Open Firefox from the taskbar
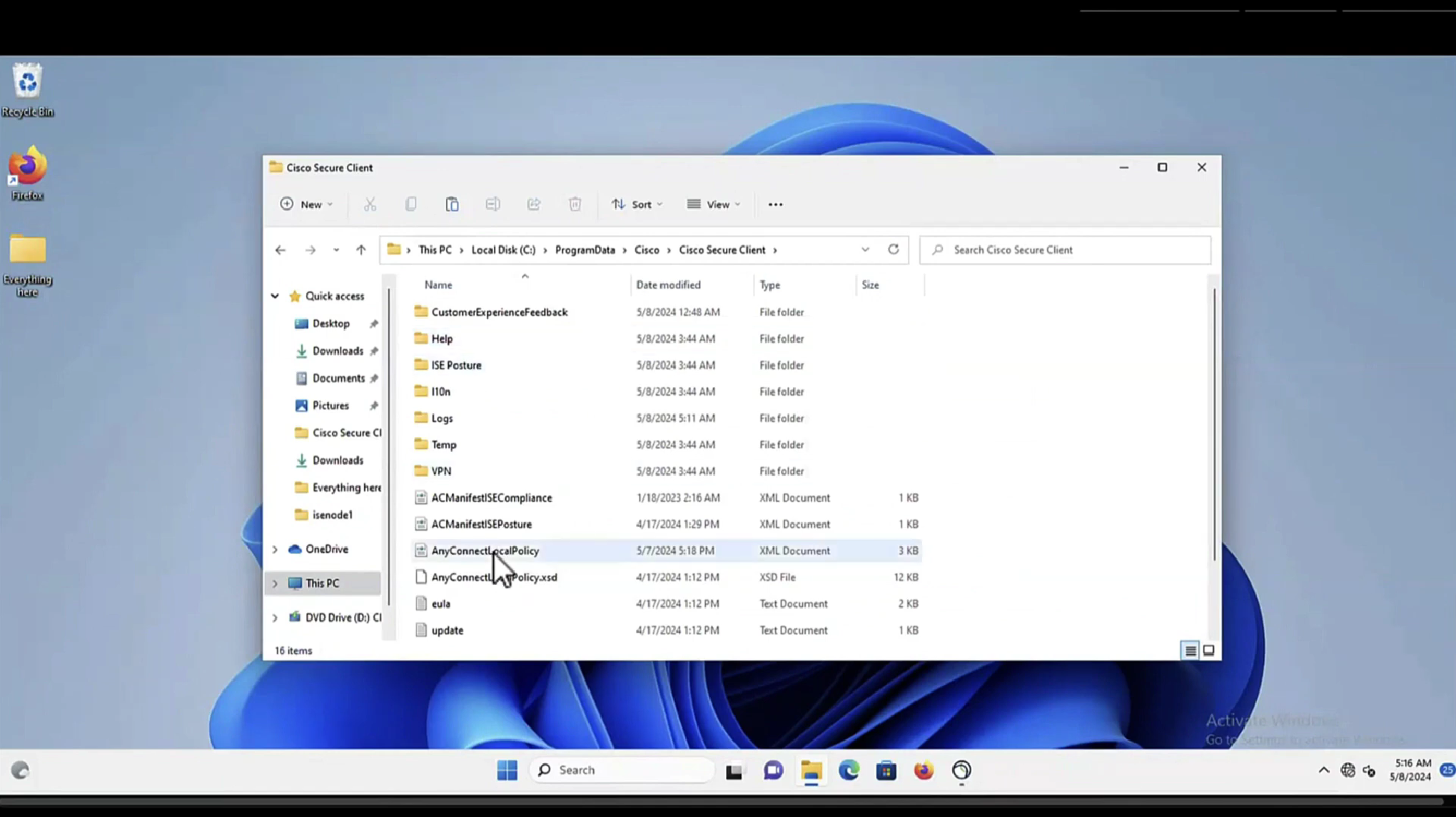The width and height of the screenshot is (1456, 817). (924, 770)
